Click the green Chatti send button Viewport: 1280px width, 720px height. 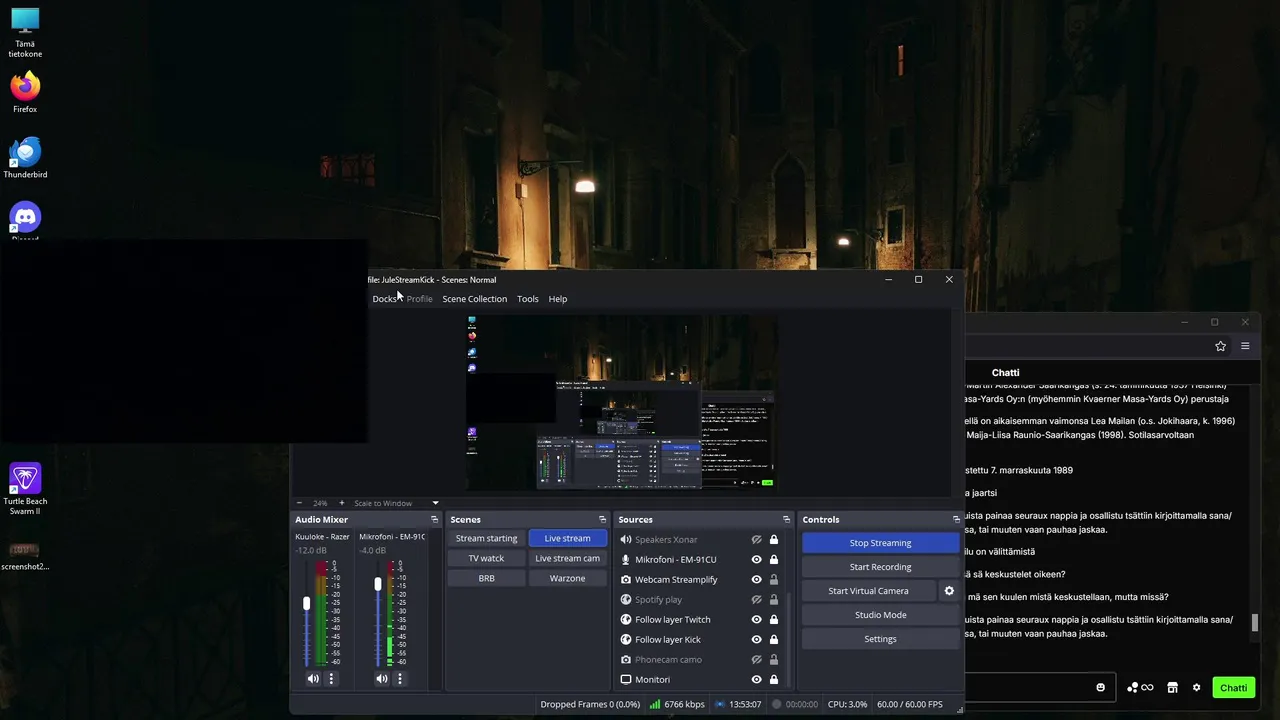click(1233, 688)
